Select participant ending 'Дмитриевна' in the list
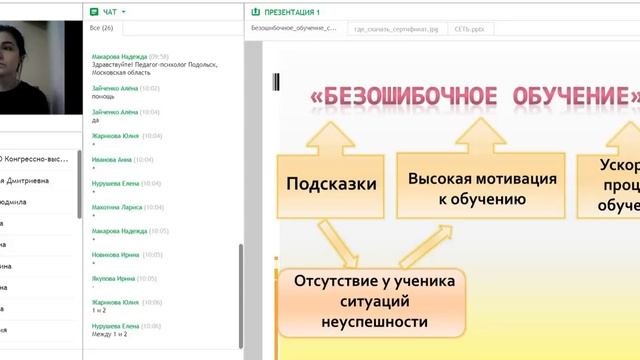The height and width of the screenshot is (360, 640). [24, 181]
